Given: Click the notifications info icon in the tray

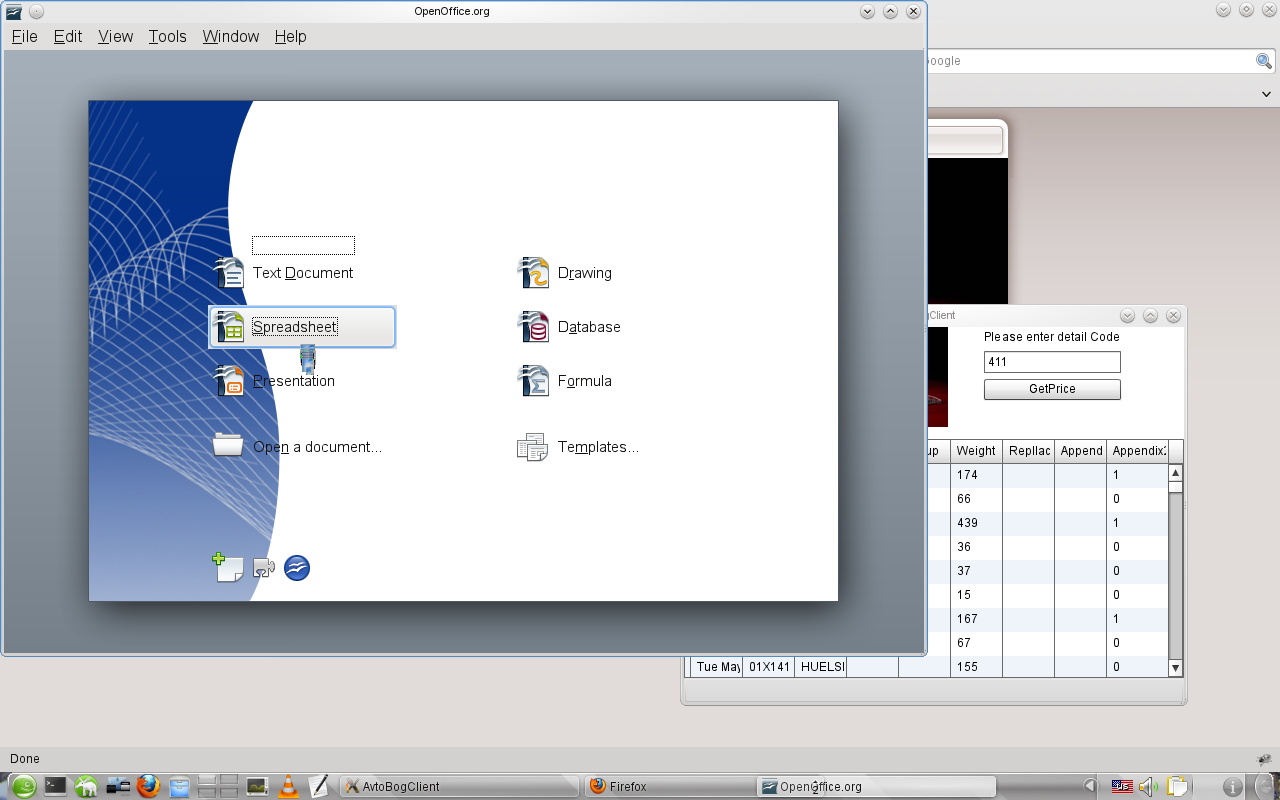Looking at the screenshot, I should pos(1233,787).
